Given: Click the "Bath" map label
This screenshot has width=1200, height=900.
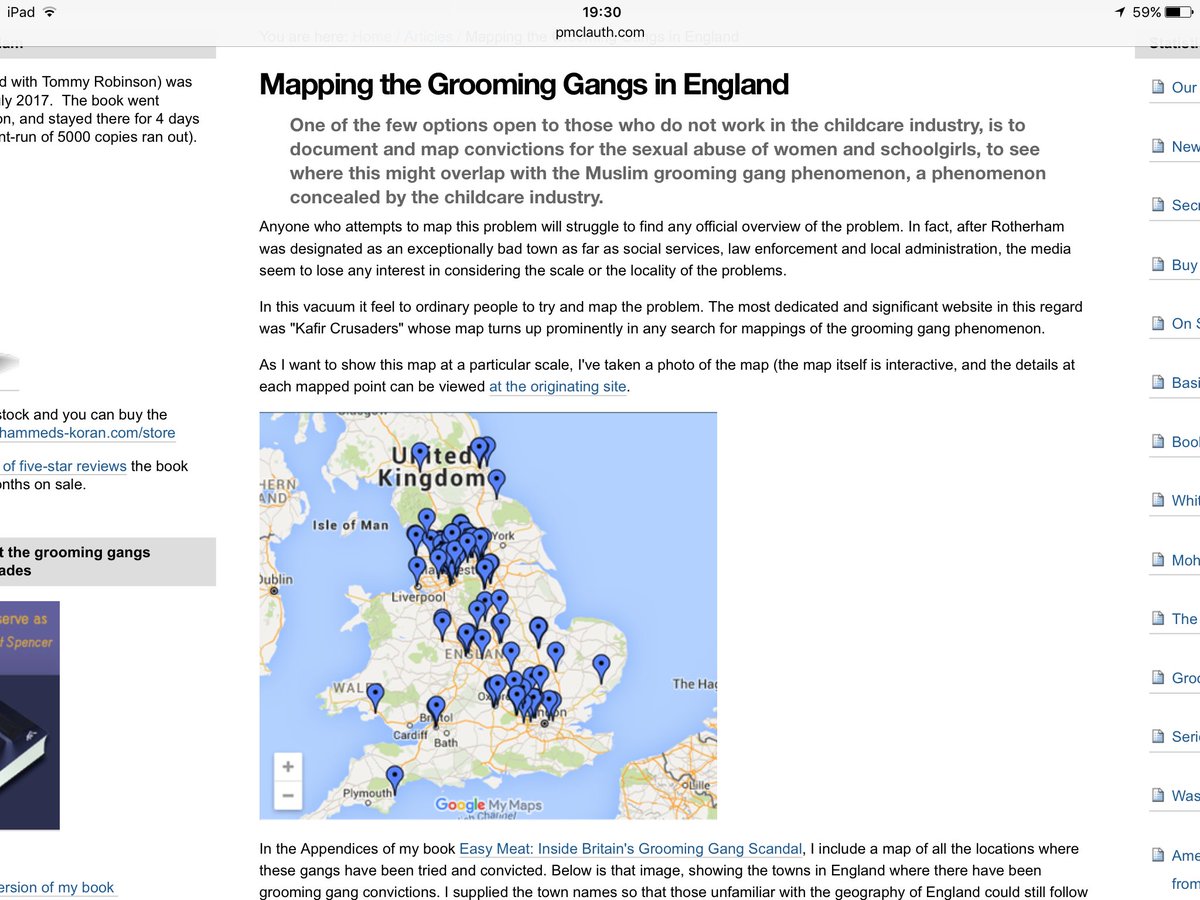Looking at the screenshot, I should coord(446,743).
